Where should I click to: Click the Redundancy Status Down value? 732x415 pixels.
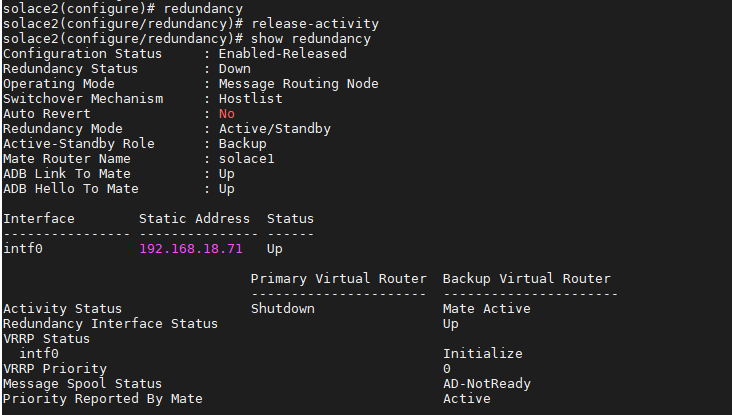point(234,68)
